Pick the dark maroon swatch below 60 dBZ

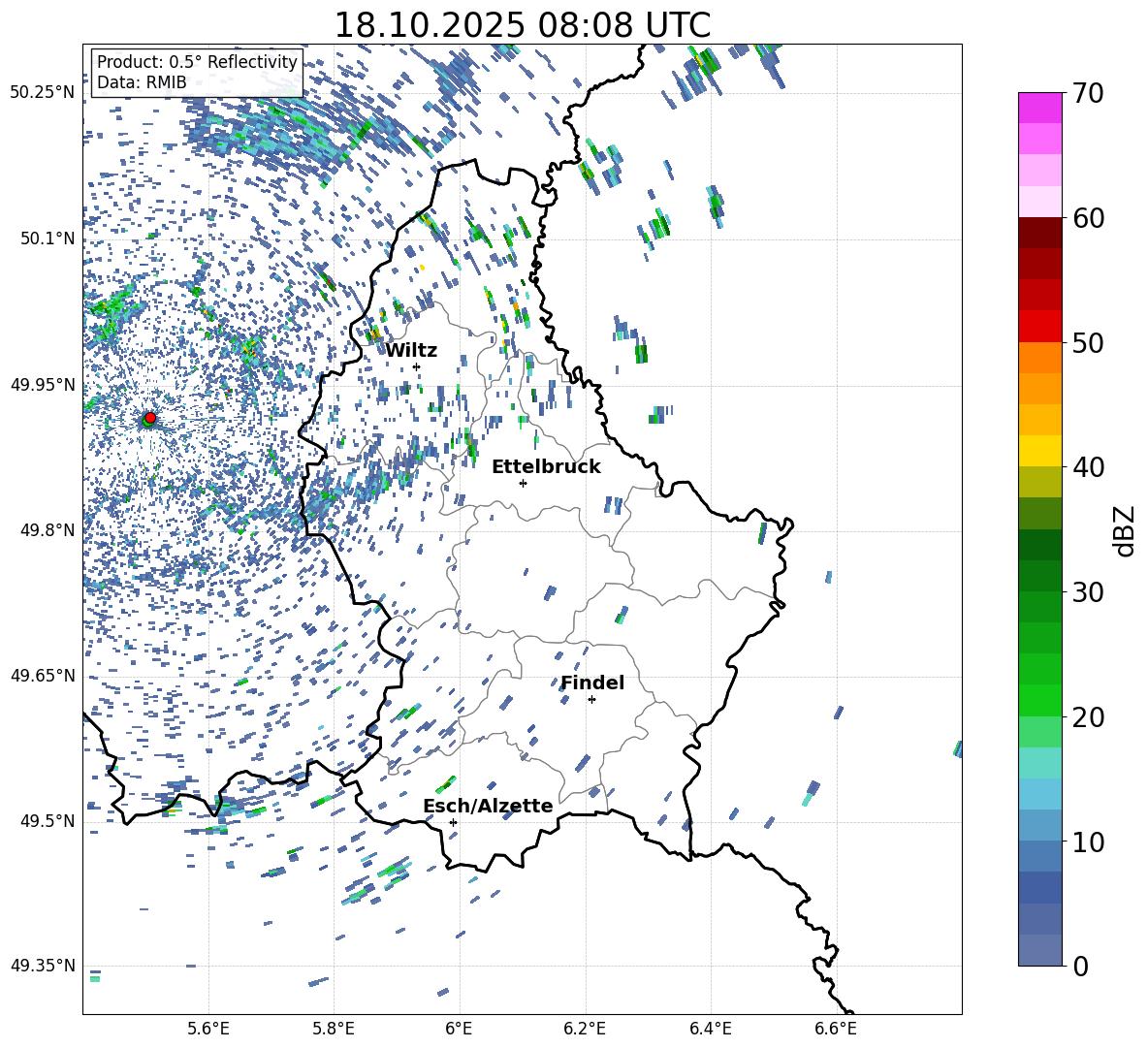tap(1040, 232)
